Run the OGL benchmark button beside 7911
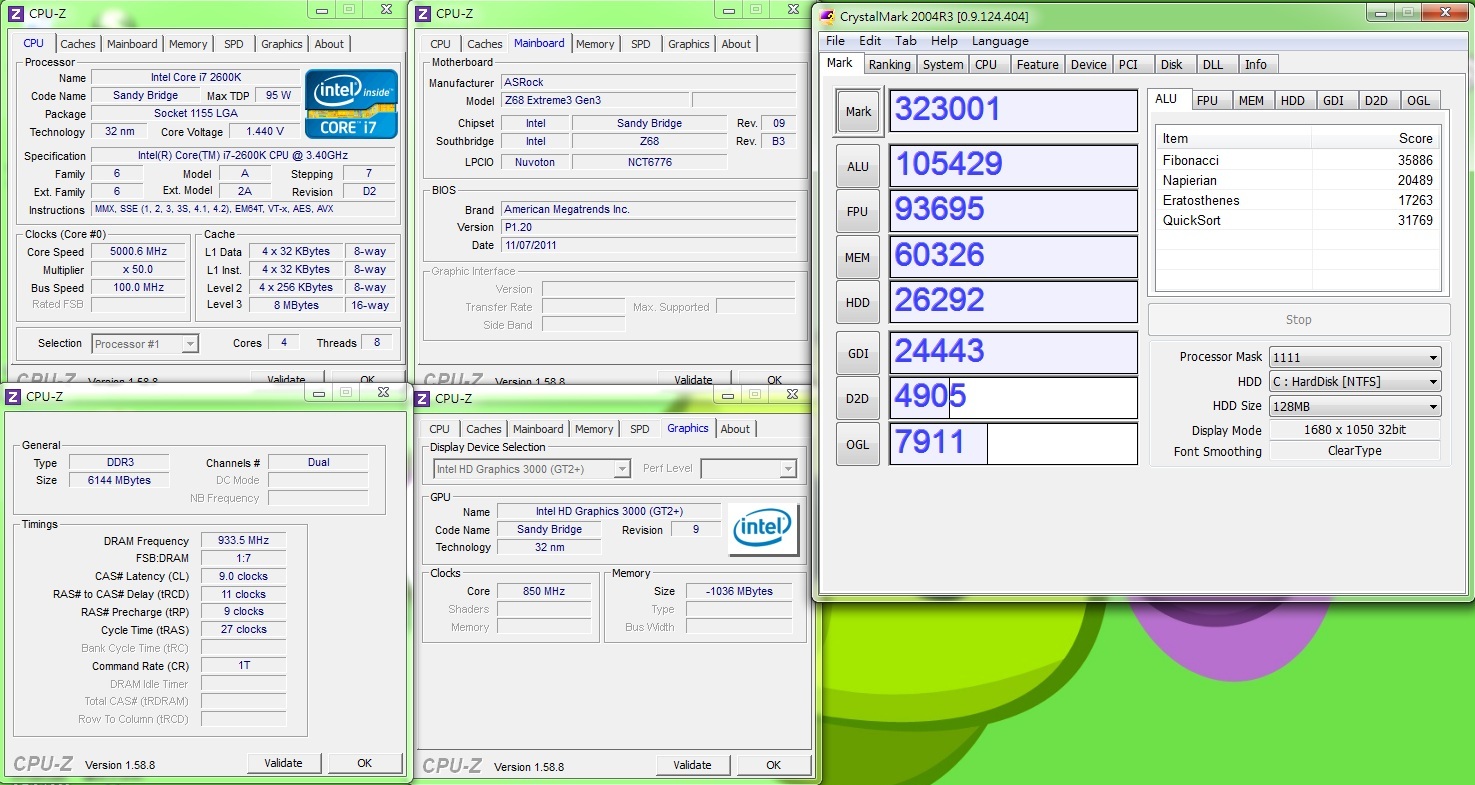The width and height of the screenshot is (1475, 785). point(858,445)
